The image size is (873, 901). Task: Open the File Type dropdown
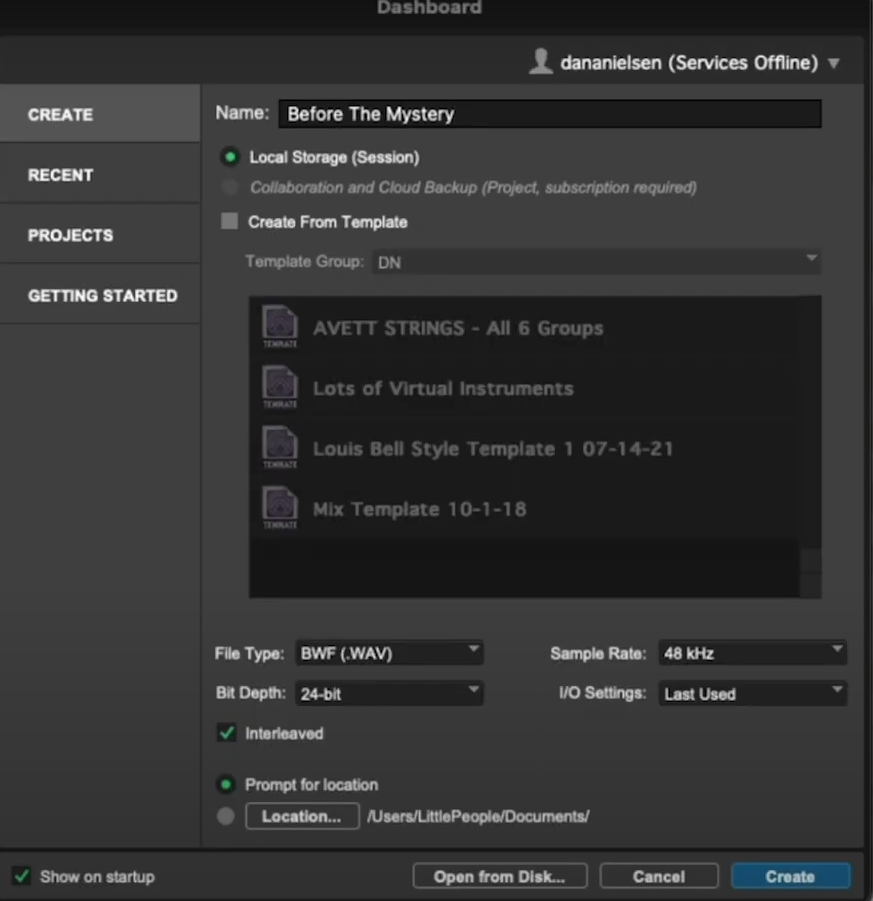[389, 653]
